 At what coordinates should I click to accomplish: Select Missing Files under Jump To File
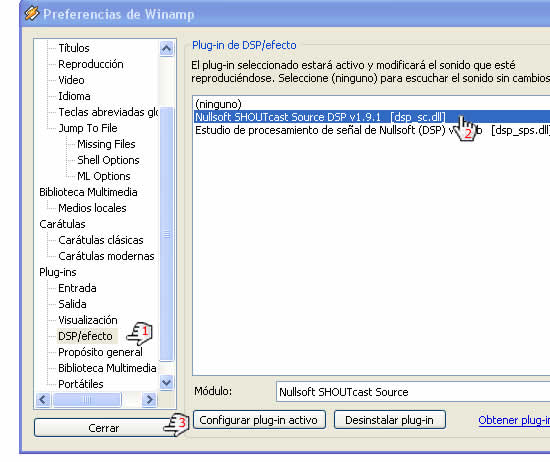click(106, 144)
